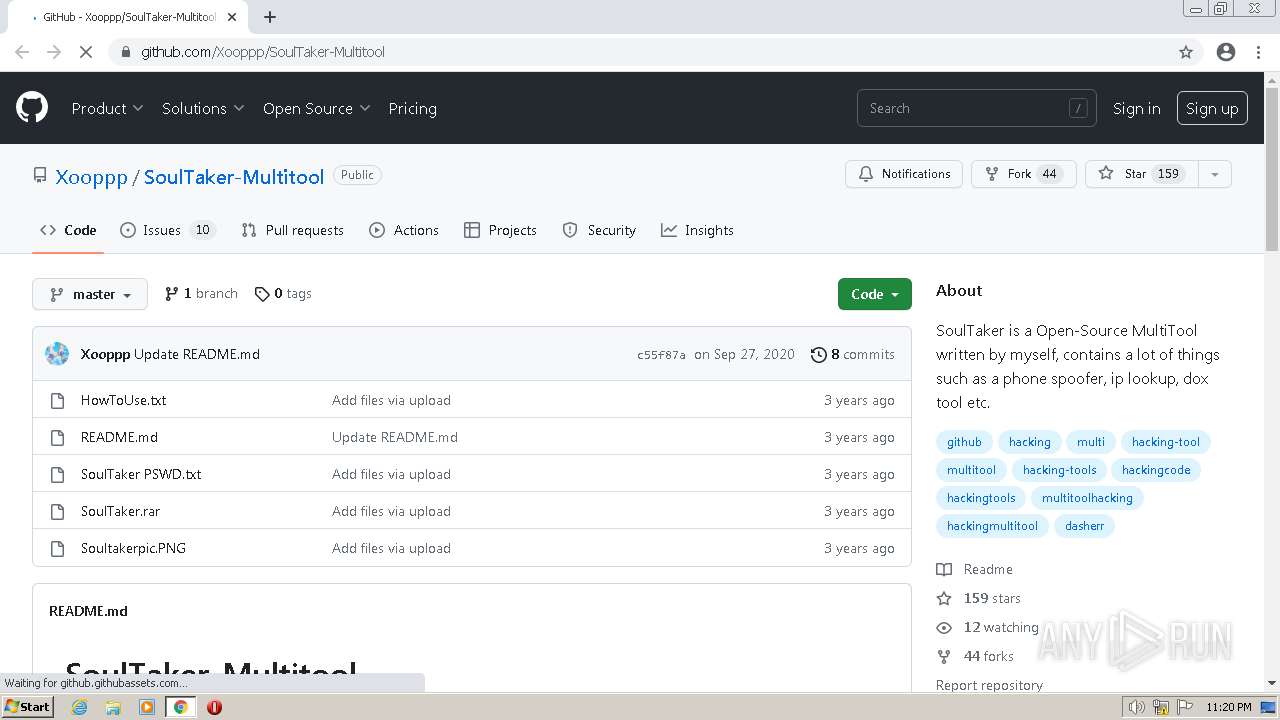The height and width of the screenshot is (720, 1280).
Task: Fork the repository with Fork button
Action: coord(1024,174)
